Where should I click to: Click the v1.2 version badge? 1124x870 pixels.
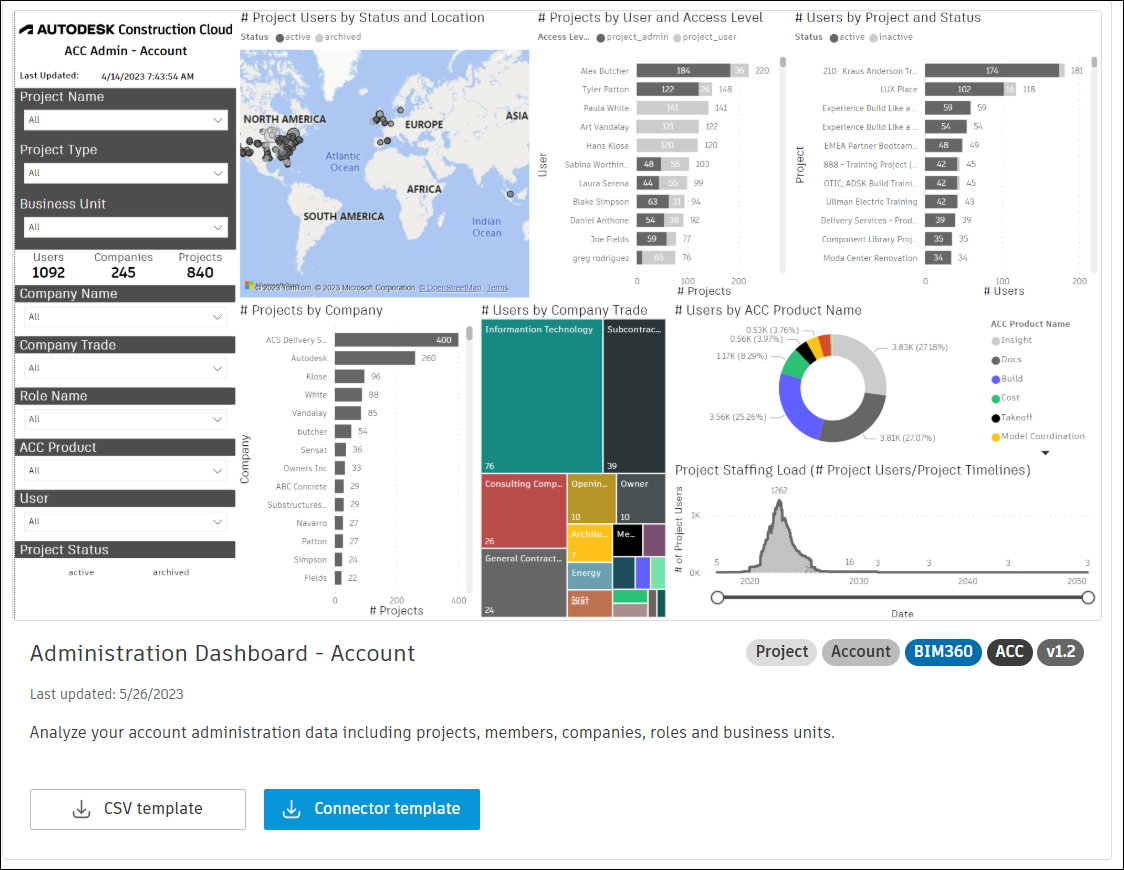click(1060, 652)
